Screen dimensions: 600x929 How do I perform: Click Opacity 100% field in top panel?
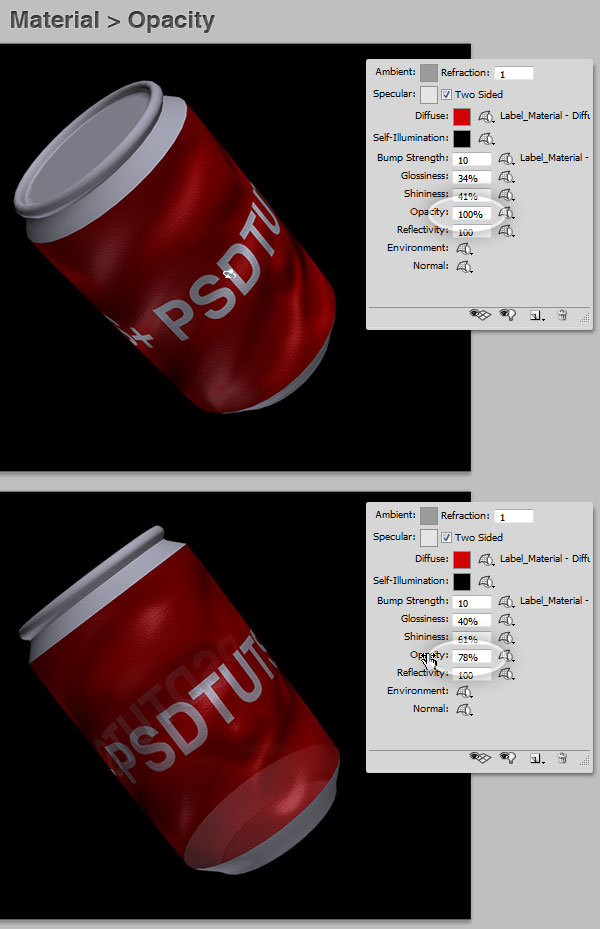471,214
